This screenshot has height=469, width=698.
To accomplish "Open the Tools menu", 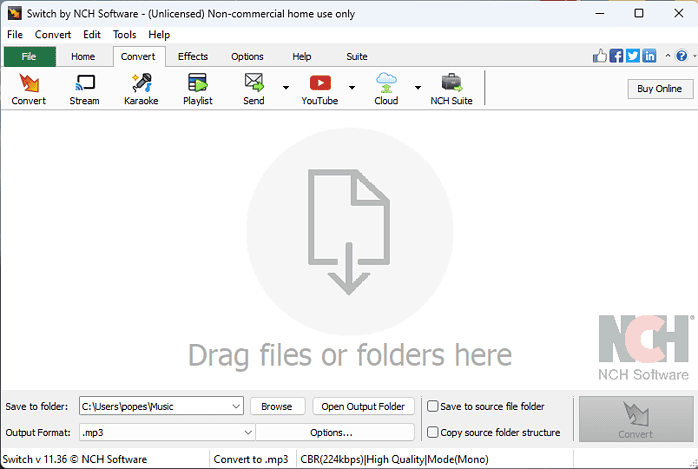I will coord(125,35).
